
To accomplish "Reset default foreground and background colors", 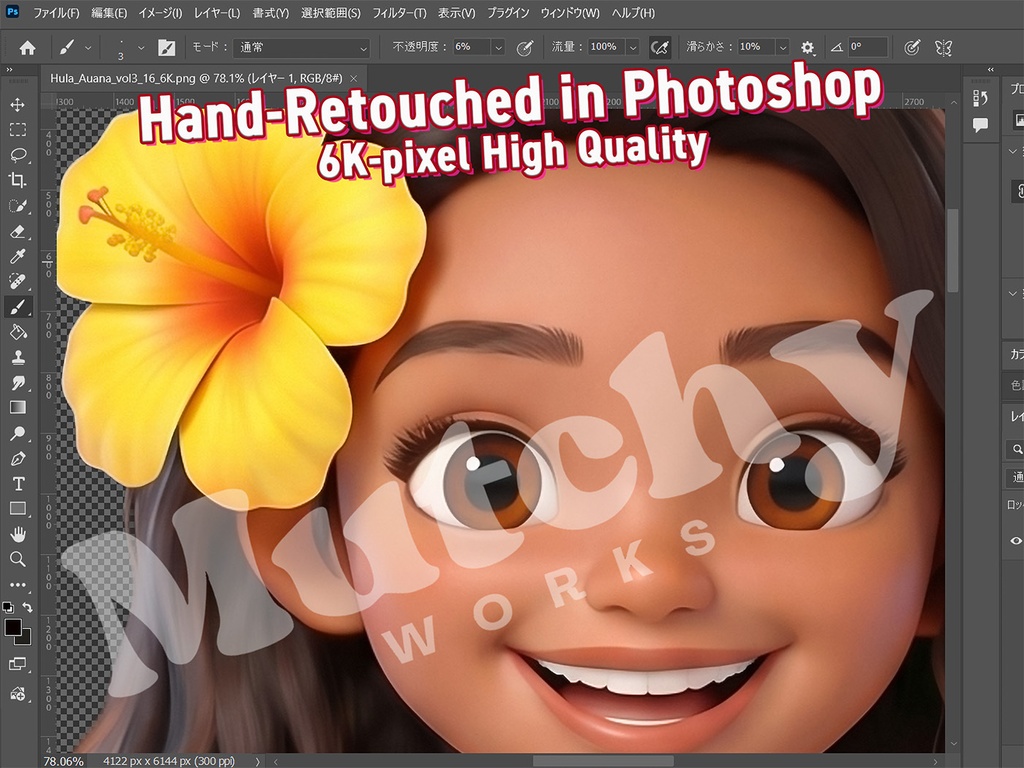I will point(8,607).
